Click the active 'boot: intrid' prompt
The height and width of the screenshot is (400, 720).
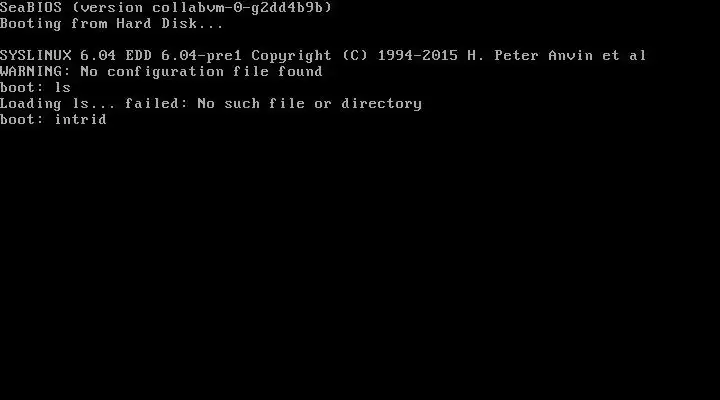pyautogui.click(x=53, y=120)
